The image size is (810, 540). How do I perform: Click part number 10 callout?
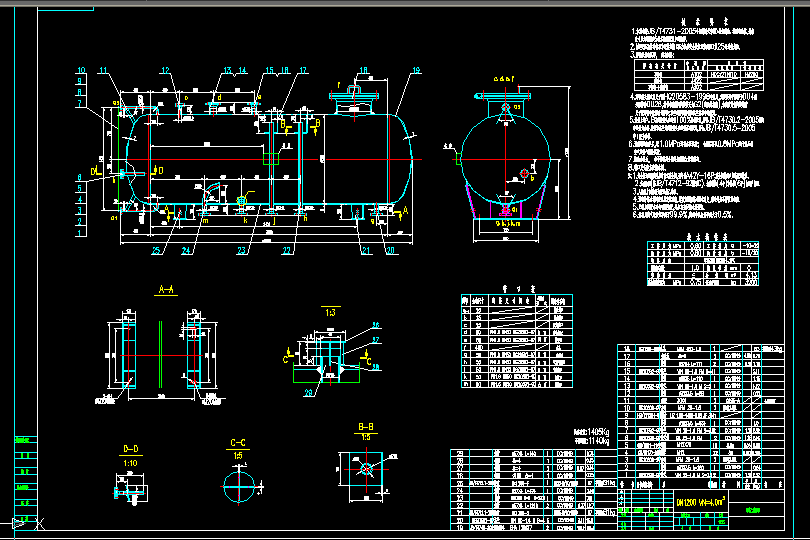point(81,69)
